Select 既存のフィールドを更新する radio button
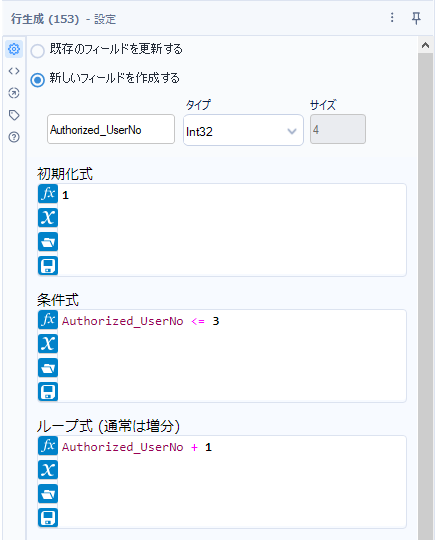 (38, 51)
